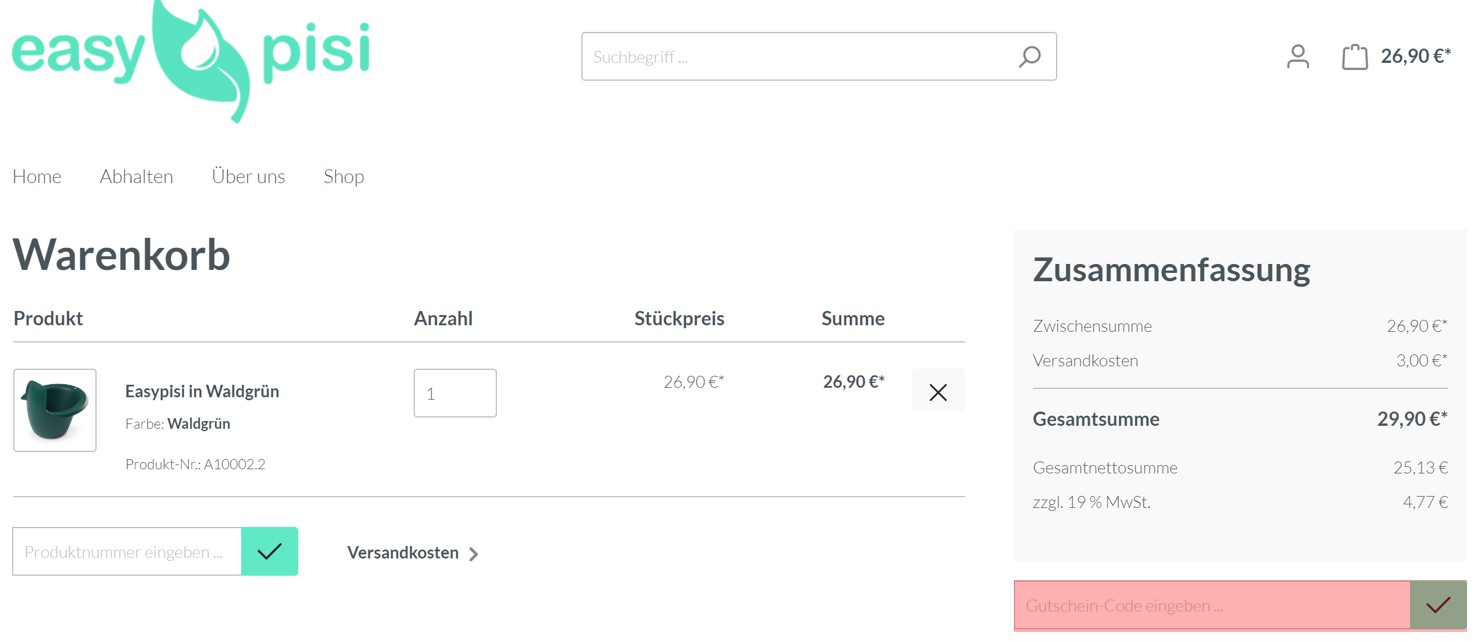Click the Versandkosten link
Screen dimensions: 1480x642
[403, 552]
